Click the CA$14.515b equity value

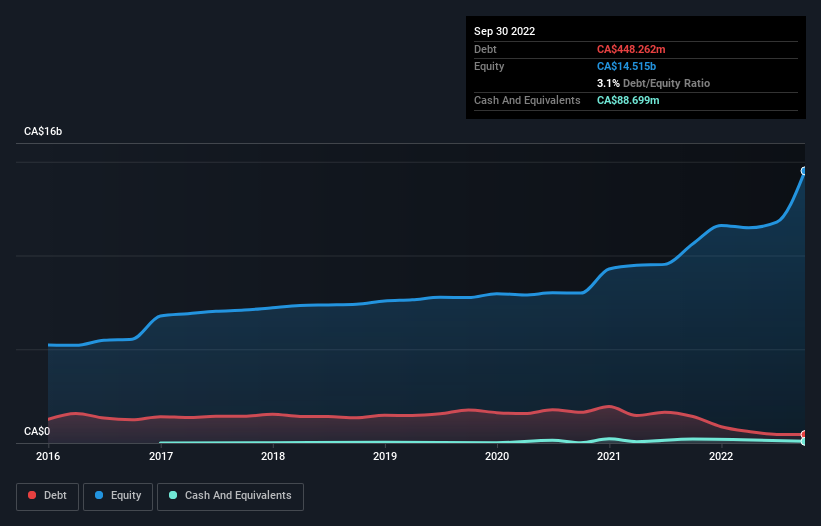(x=626, y=66)
